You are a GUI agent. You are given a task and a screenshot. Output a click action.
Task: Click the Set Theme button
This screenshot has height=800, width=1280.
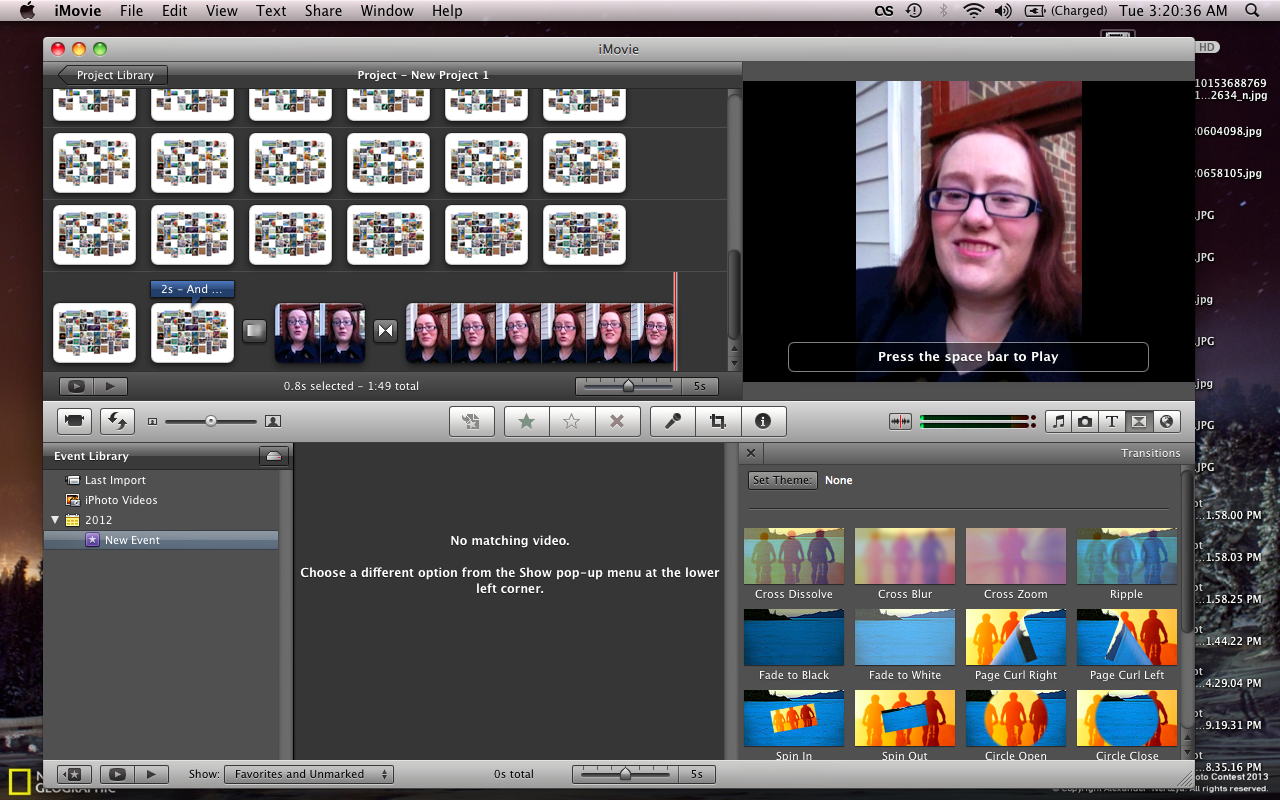coord(783,480)
